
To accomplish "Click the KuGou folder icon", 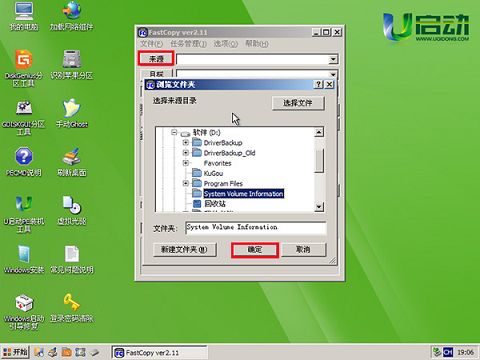I will (x=197, y=173).
